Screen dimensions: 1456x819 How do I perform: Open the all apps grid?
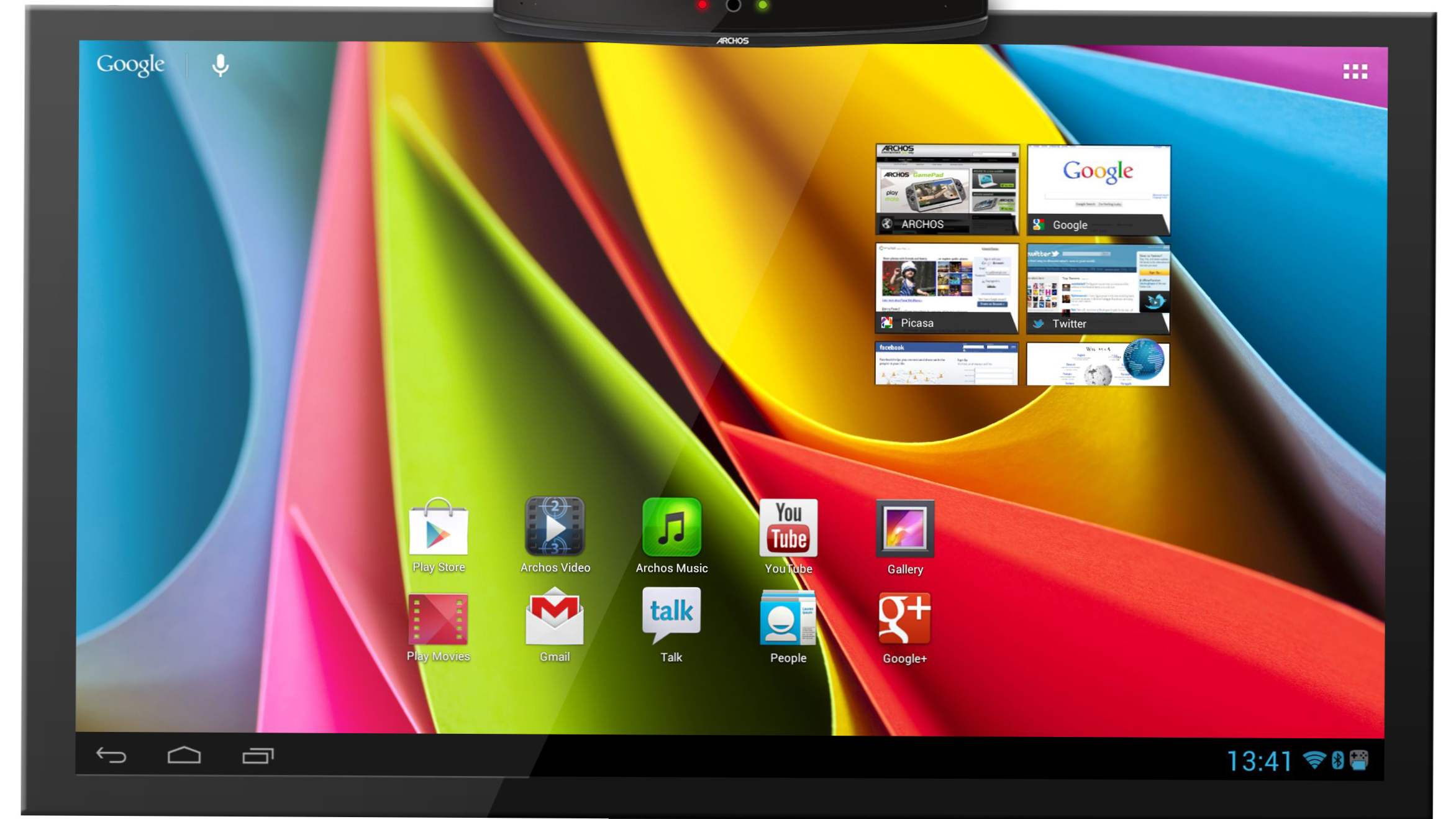coord(1355,71)
